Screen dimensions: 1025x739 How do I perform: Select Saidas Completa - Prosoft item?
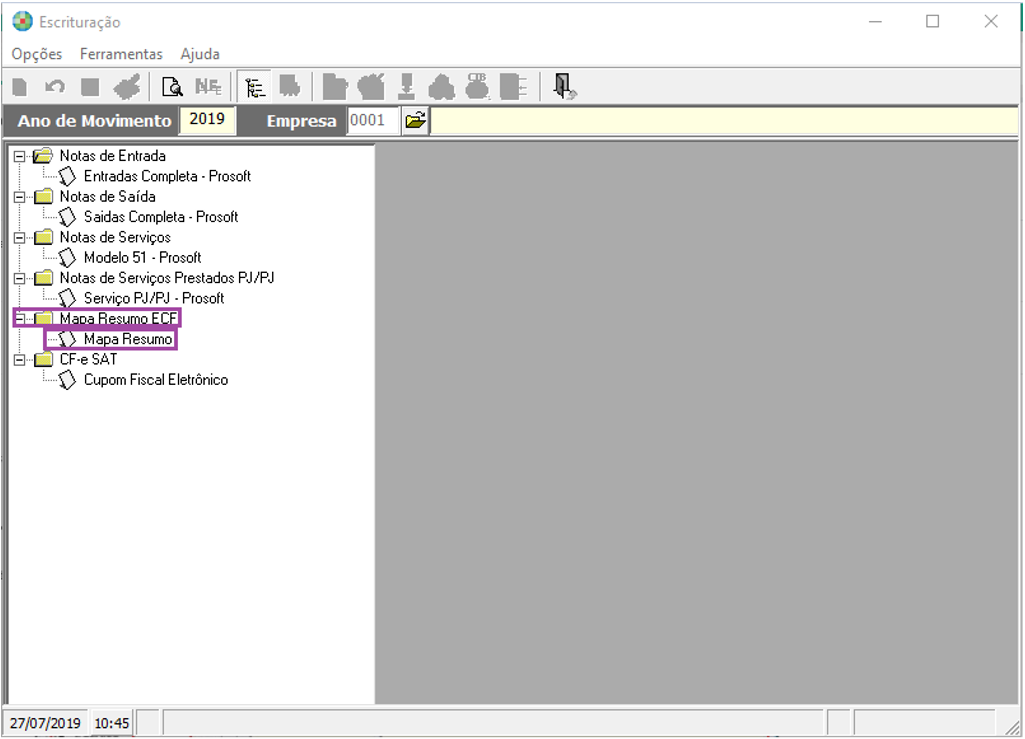161,216
